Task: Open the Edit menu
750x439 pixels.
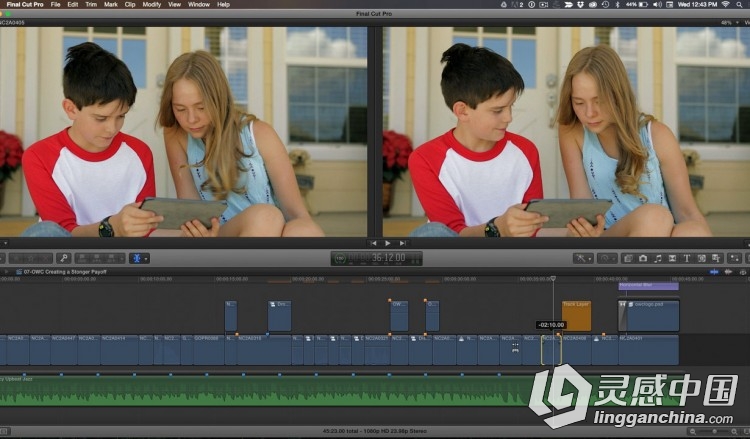Action: click(x=73, y=4)
